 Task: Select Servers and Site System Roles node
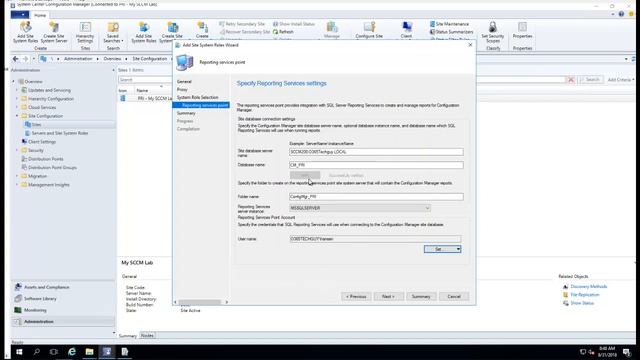click(60, 133)
